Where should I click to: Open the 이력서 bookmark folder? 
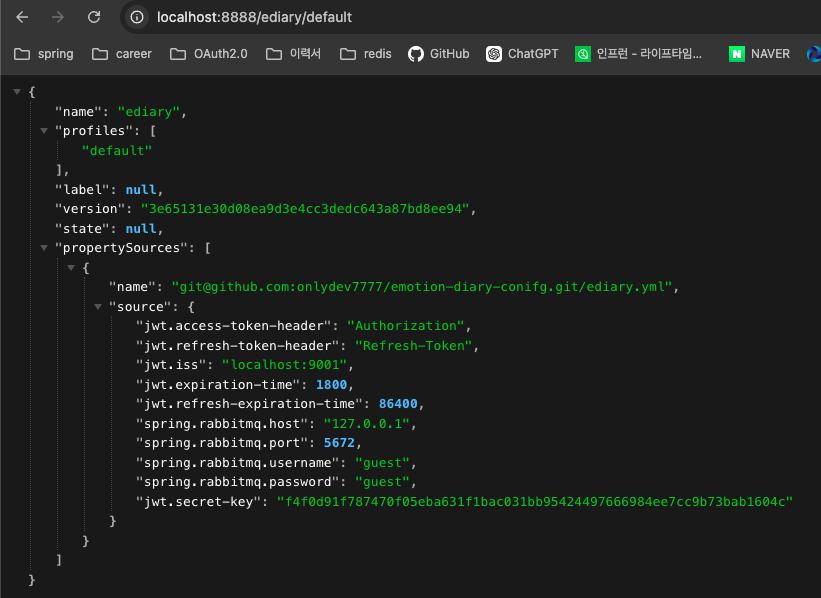pos(293,54)
